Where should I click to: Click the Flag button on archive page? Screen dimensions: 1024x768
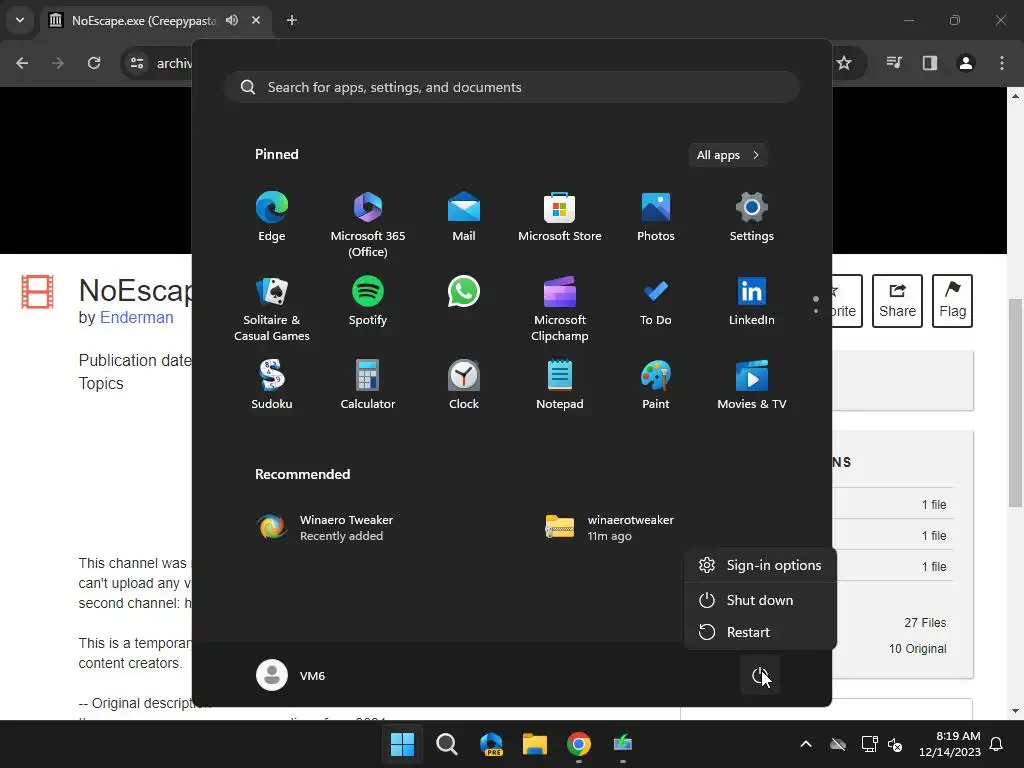pos(952,301)
